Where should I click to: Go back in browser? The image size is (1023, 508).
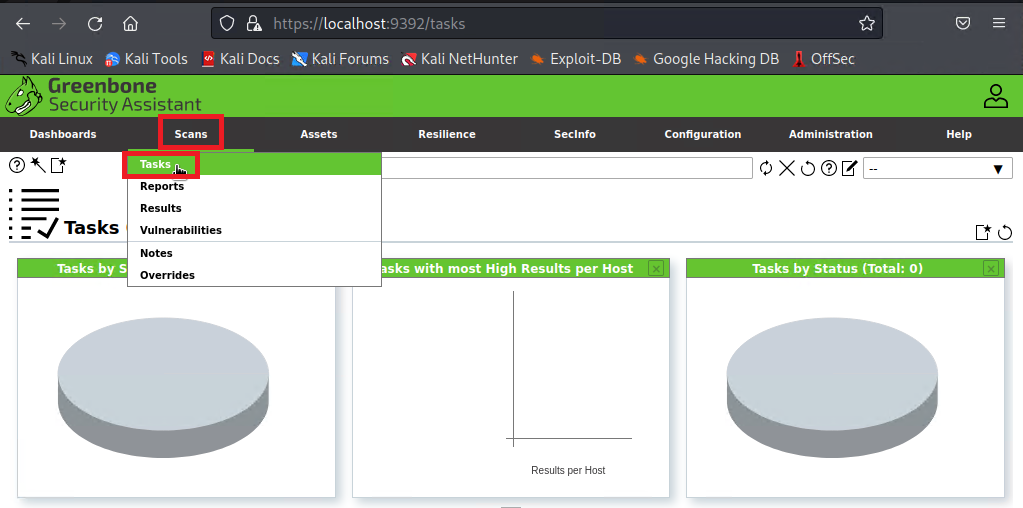pyautogui.click(x=23, y=24)
